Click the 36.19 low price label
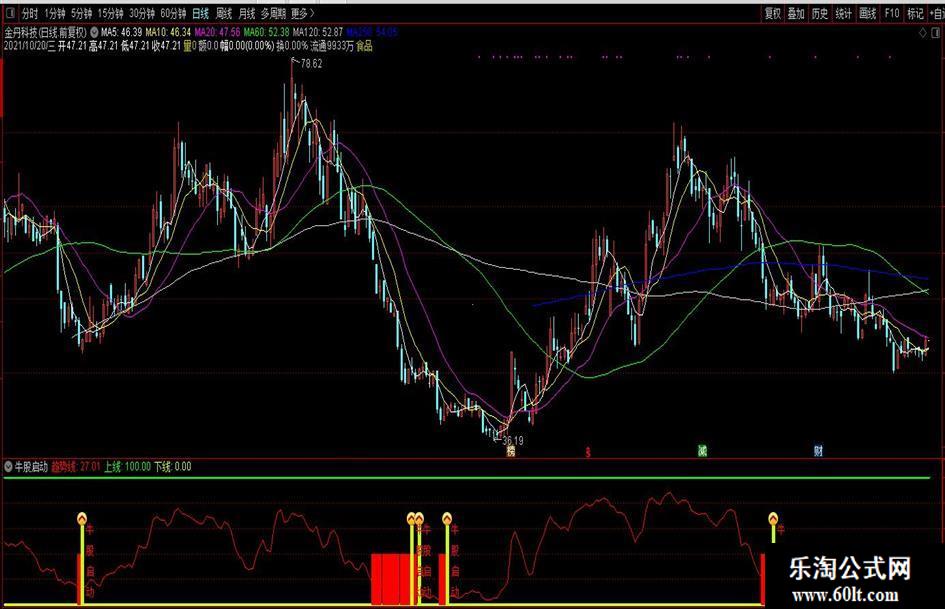Viewport: 945px width, 609px height. click(x=512, y=441)
